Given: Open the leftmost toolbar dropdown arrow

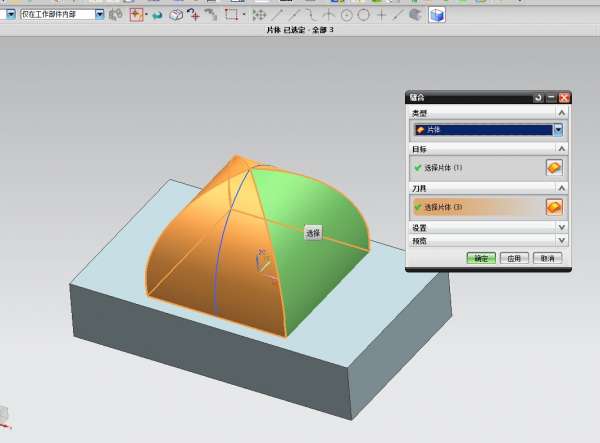Looking at the screenshot, I should point(11,15).
